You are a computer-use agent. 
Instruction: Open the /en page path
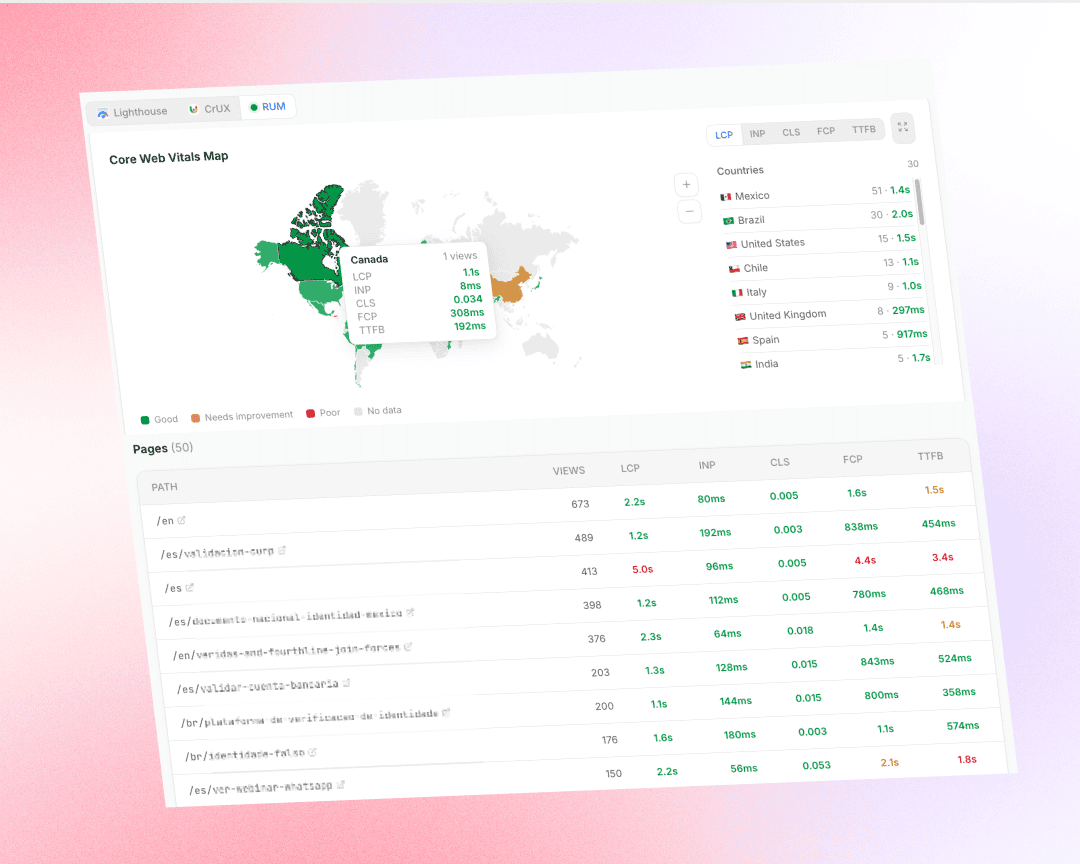(x=165, y=521)
